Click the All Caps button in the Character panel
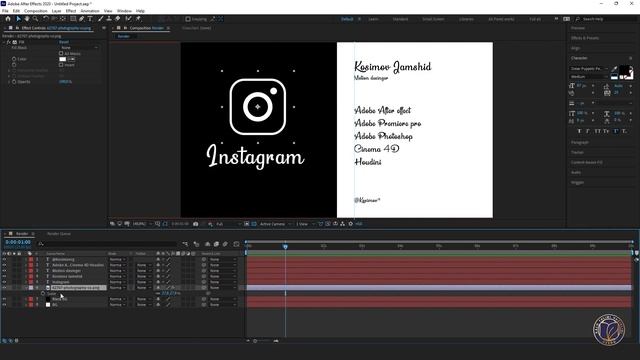Screen dimensions: 640x360 598,131
